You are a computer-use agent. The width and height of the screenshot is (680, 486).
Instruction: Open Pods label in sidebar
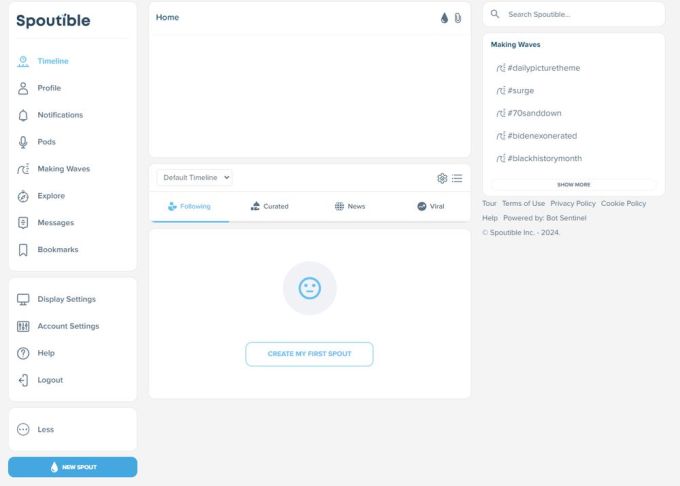point(46,142)
